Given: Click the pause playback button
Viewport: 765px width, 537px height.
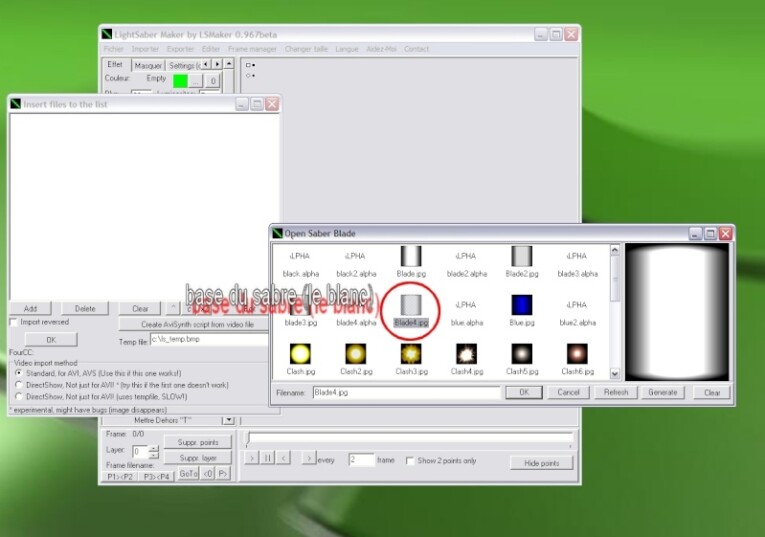Looking at the screenshot, I should click(x=267, y=458).
